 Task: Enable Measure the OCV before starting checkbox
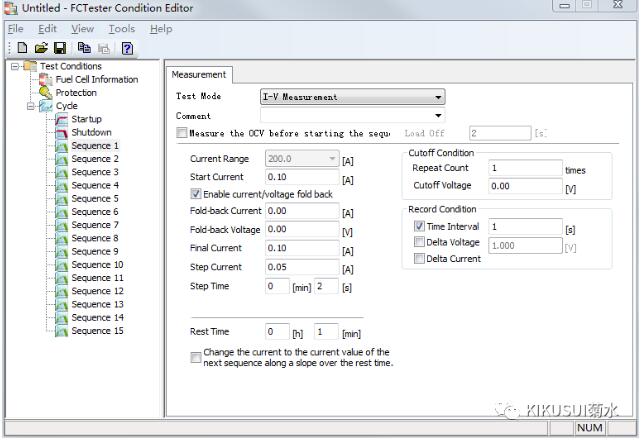coord(181,133)
